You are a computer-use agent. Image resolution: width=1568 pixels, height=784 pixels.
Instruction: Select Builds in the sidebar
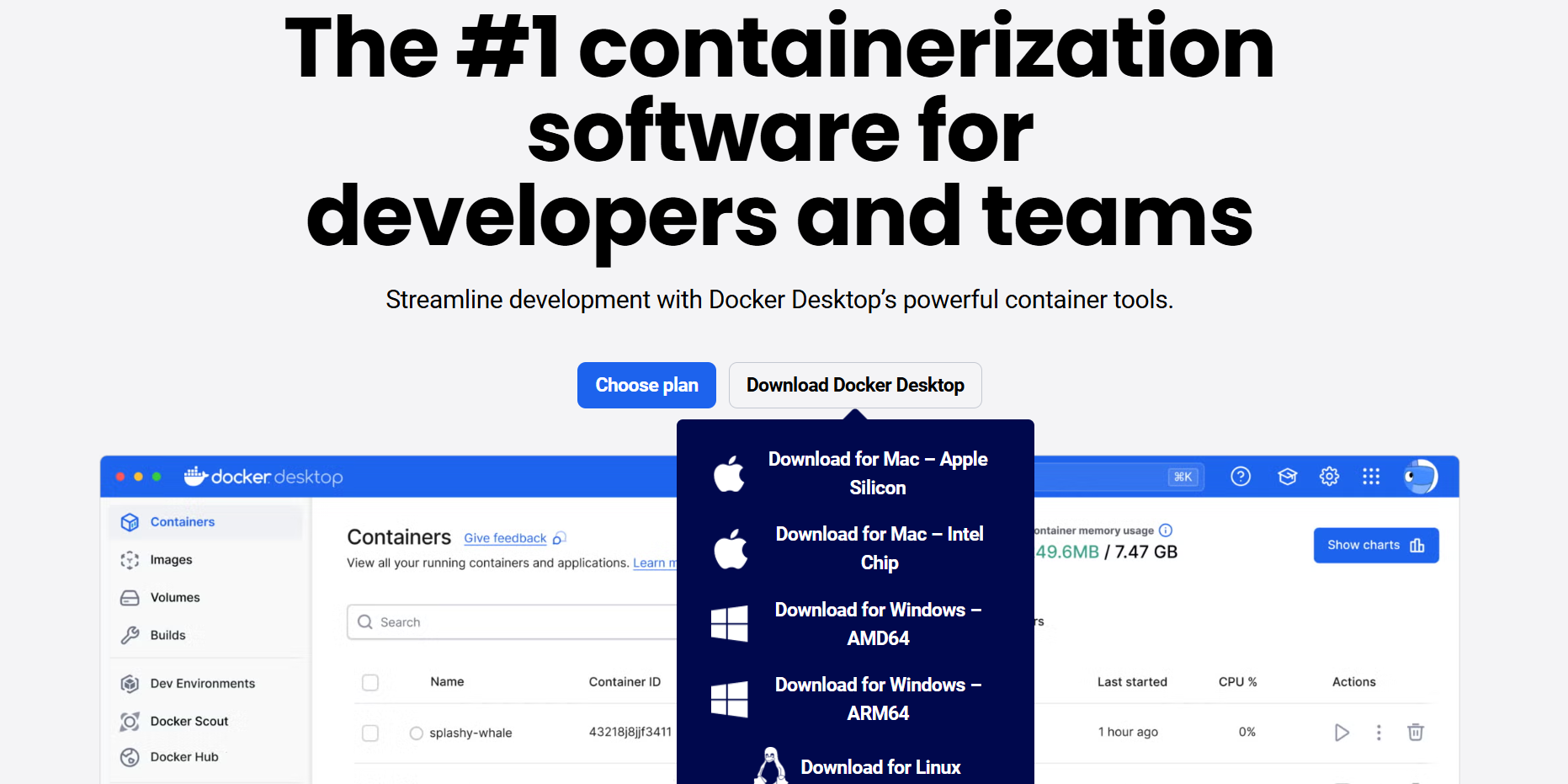click(167, 635)
